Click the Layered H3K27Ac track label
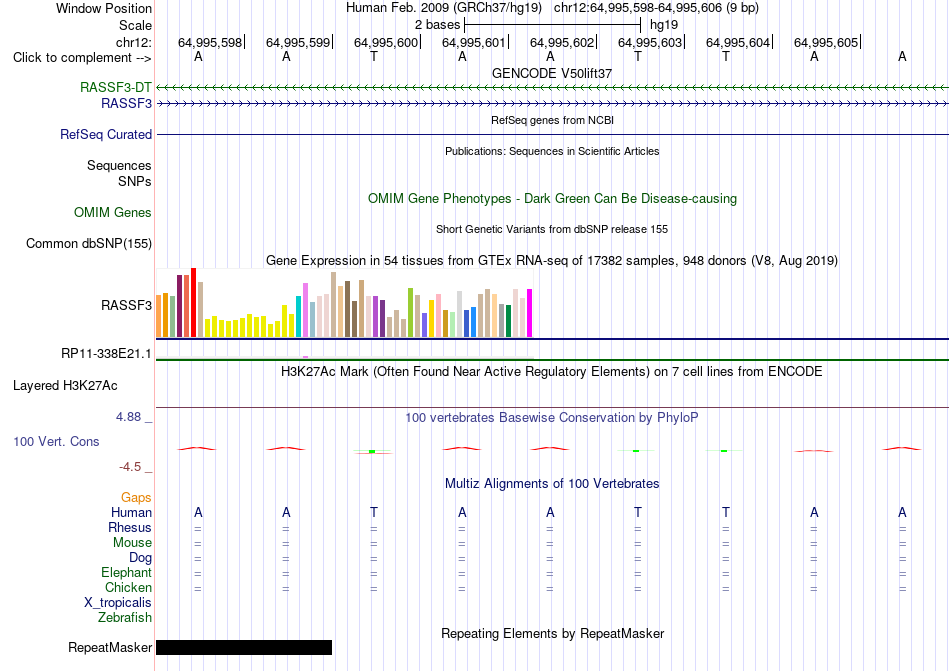Viewport: 950px width, 671px height. click(65, 386)
